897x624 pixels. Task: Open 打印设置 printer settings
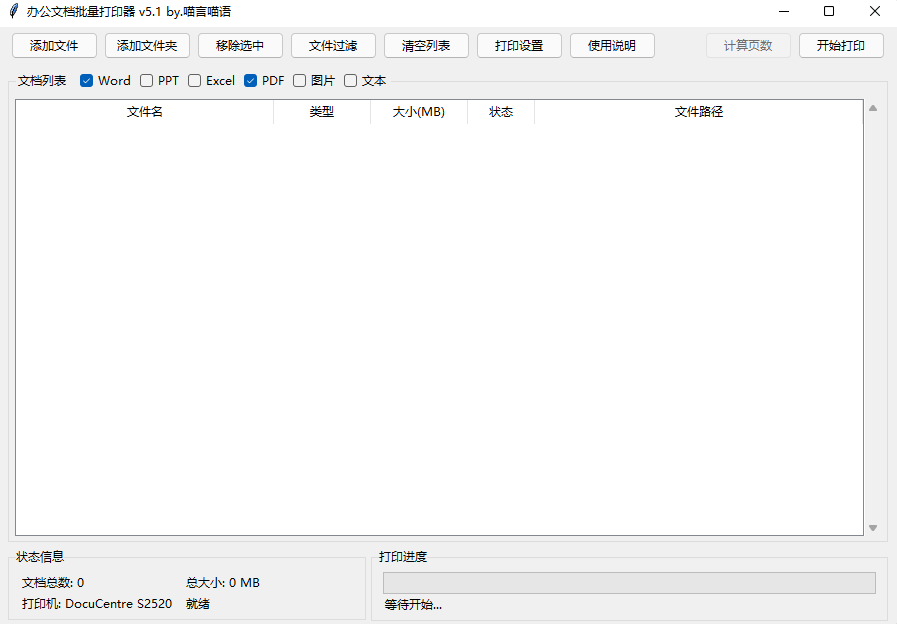(518, 45)
